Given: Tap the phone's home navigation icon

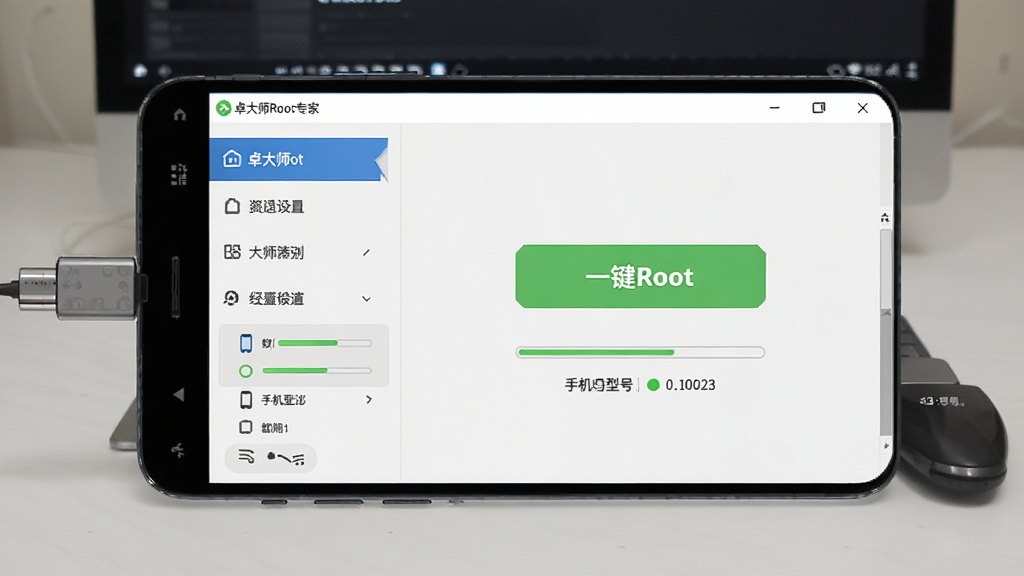Looking at the screenshot, I should click(x=180, y=115).
